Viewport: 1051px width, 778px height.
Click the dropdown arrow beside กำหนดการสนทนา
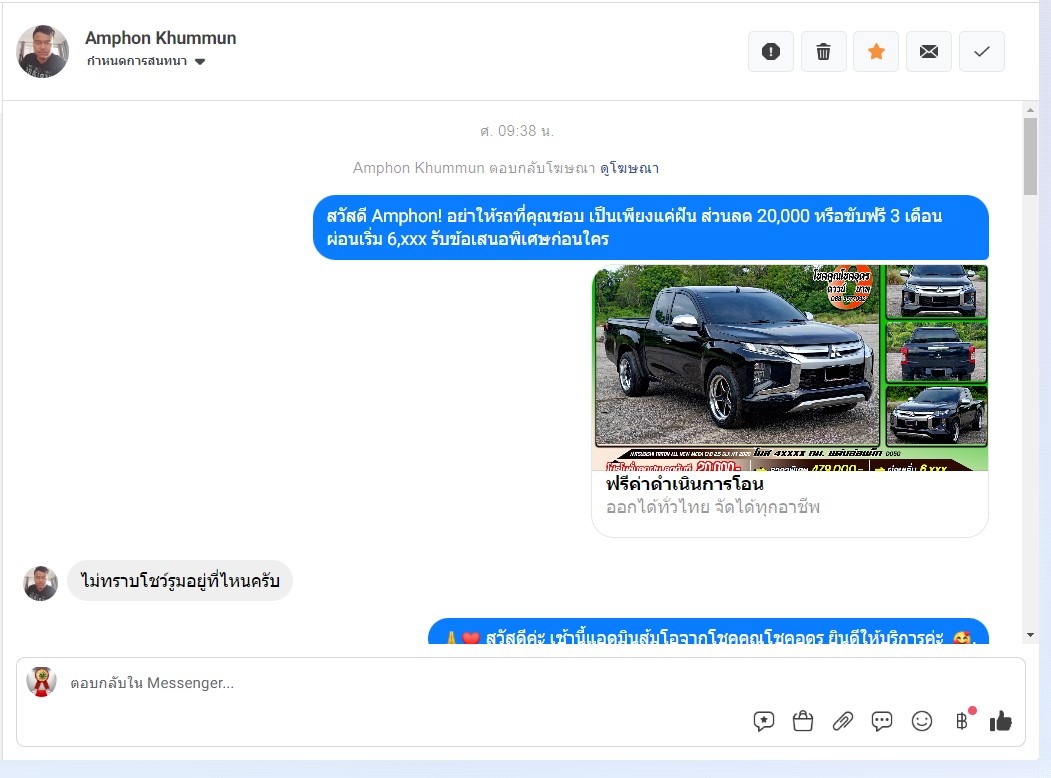pyautogui.click(x=200, y=62)
